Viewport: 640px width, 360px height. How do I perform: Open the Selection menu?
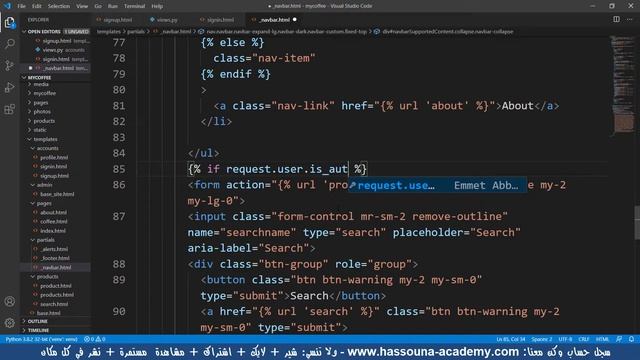pos(59,6)
